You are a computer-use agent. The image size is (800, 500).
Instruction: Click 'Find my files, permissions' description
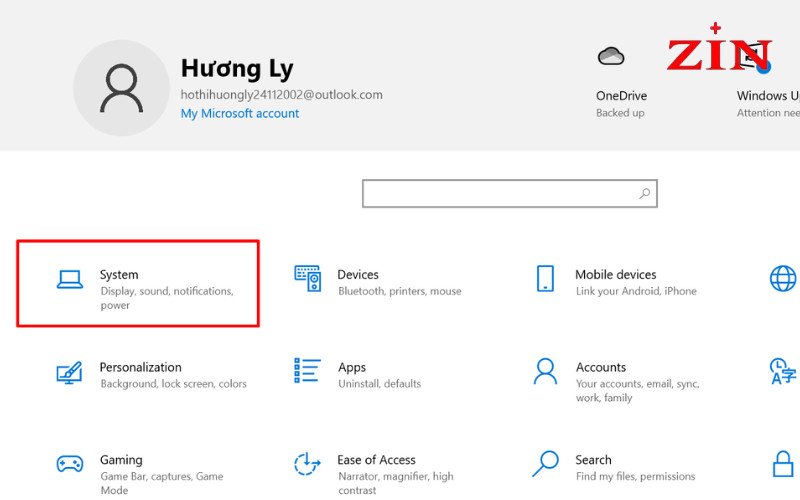pyautogui.click(x=635, y=477)
